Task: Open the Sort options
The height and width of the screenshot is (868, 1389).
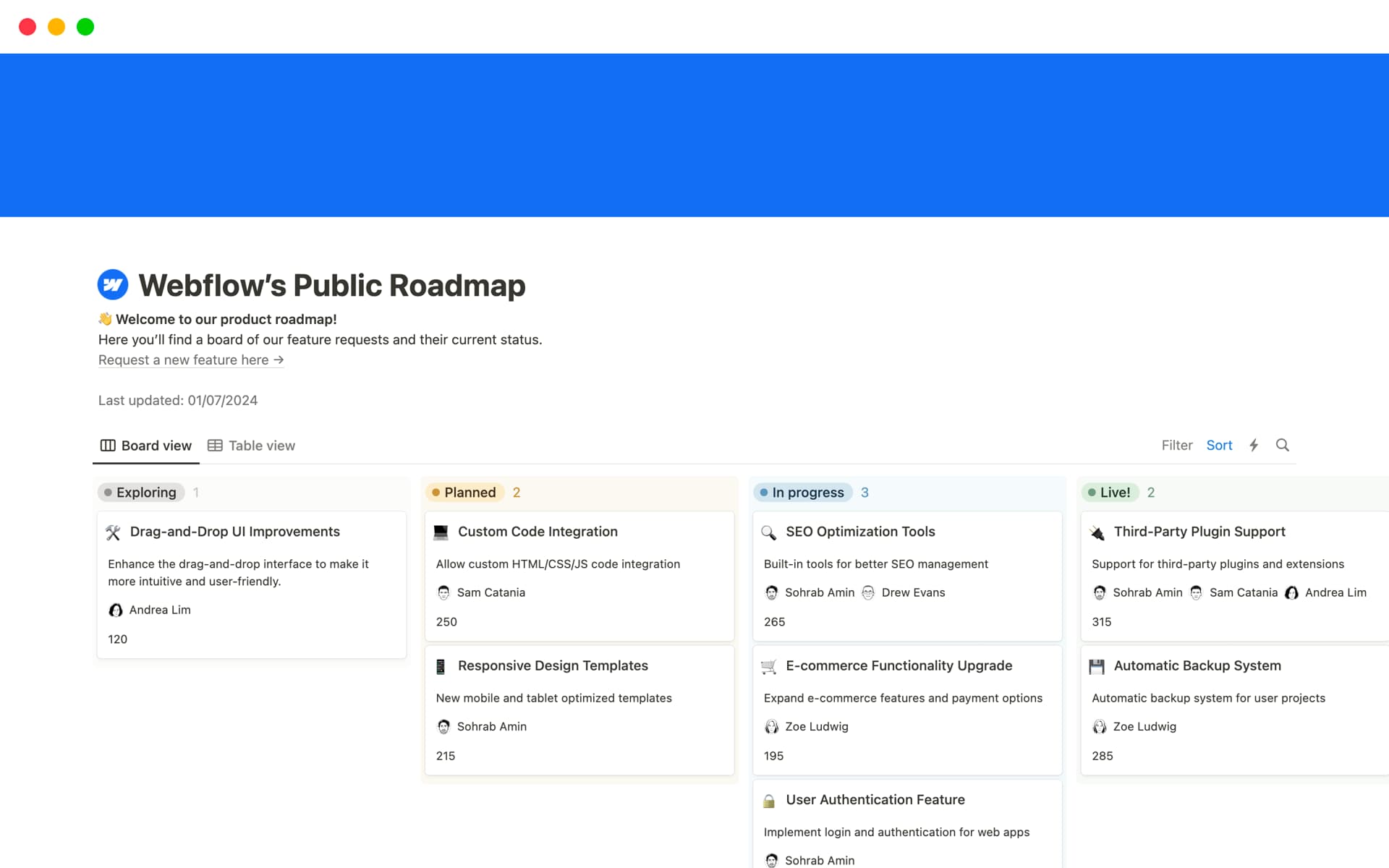Action: [1220, 445]
